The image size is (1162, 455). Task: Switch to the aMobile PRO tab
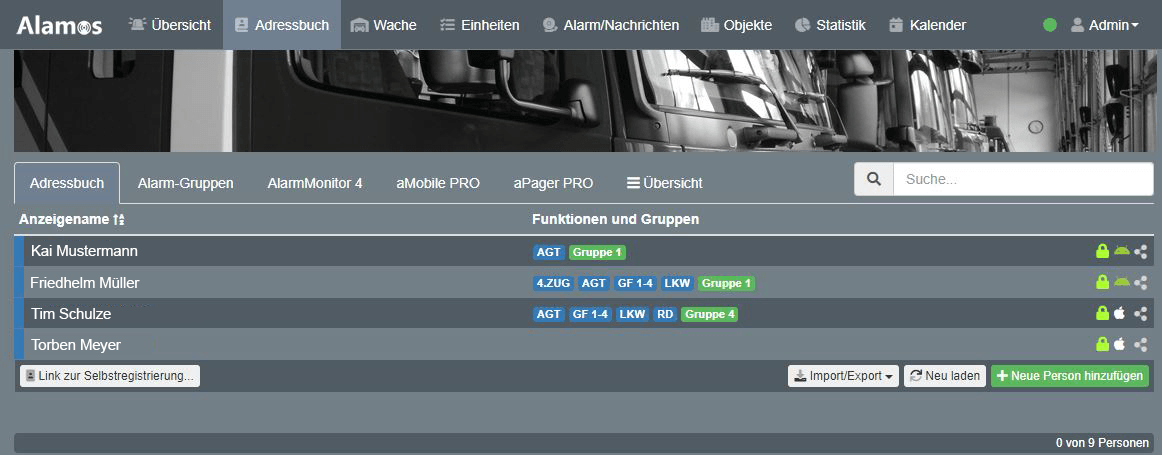click(x=438, y=183)
